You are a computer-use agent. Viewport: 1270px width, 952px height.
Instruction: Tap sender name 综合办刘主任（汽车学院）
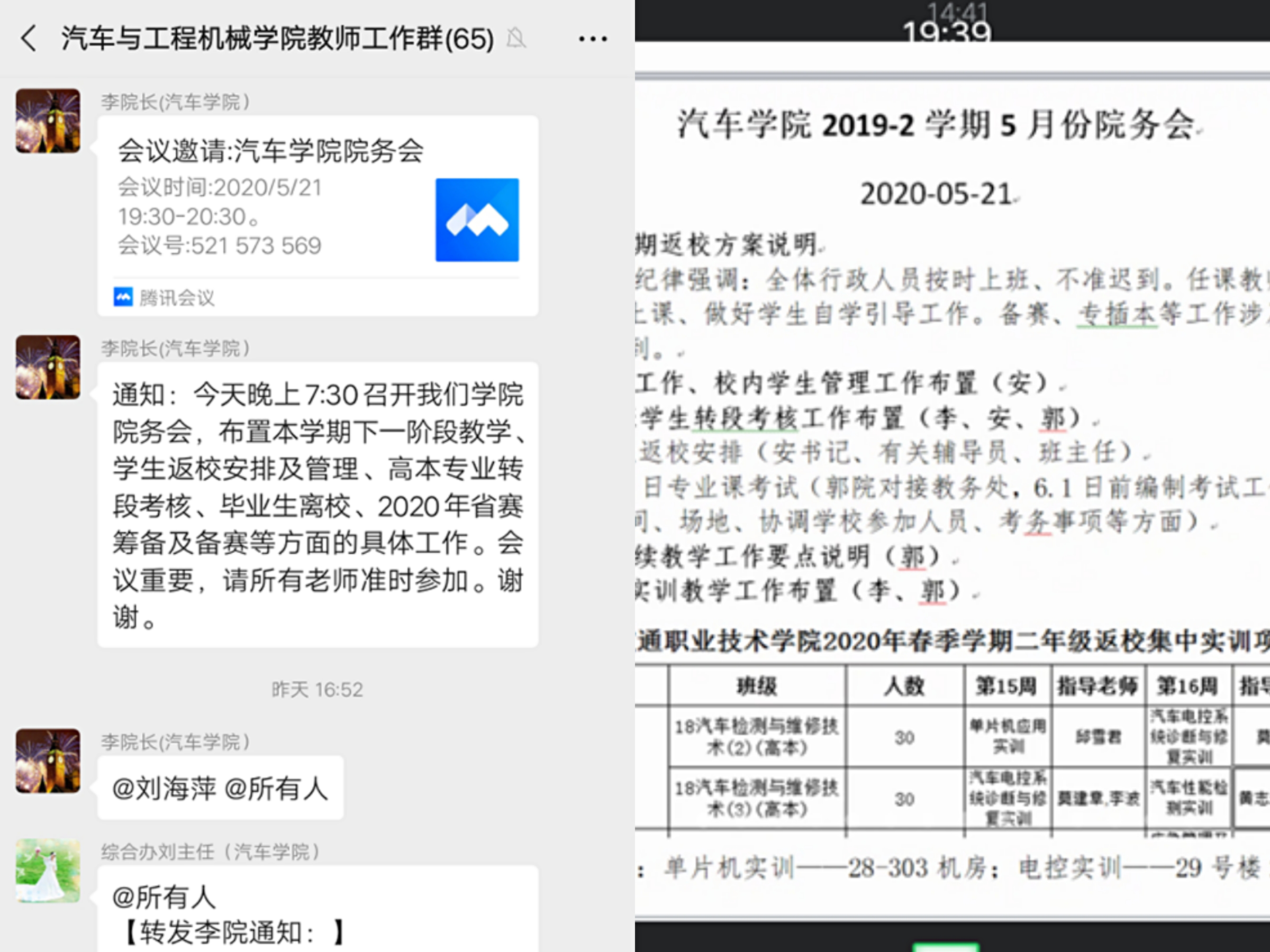[x=210, y=852]
